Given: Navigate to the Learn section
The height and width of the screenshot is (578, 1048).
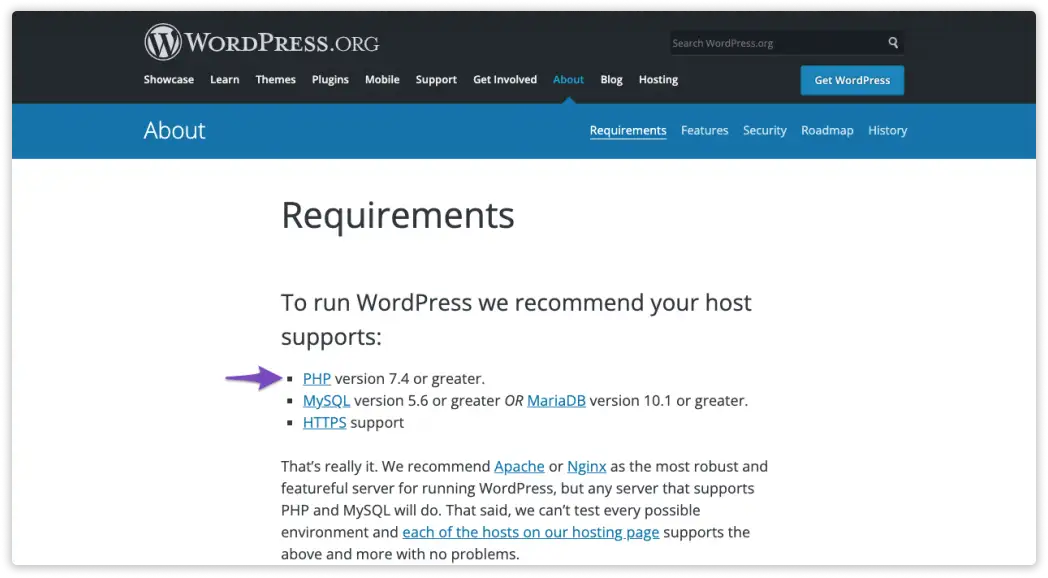Looking at the screenshot, I should tap(224, 79).
